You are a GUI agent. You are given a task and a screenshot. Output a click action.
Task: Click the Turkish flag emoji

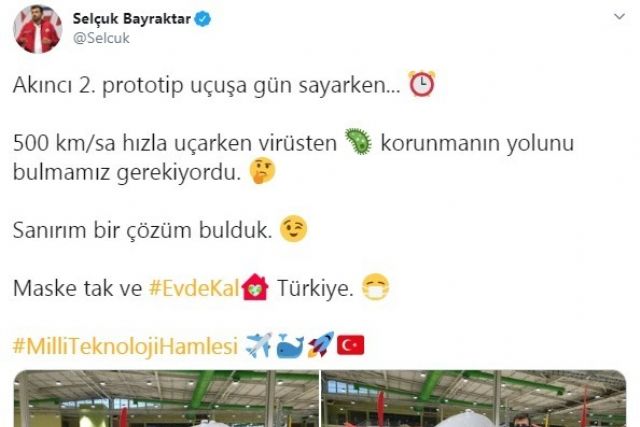(x=351, y=346)
